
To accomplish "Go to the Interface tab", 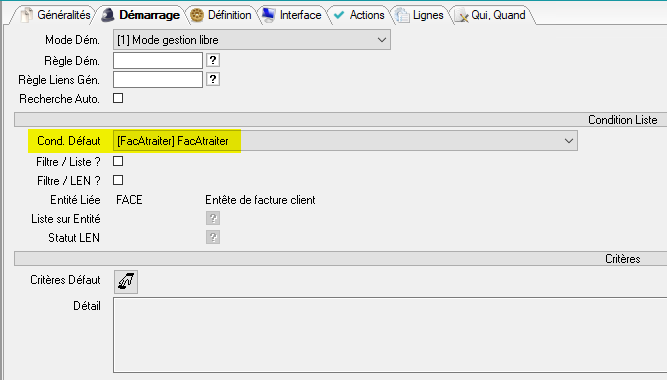I will tap(292, 15).
